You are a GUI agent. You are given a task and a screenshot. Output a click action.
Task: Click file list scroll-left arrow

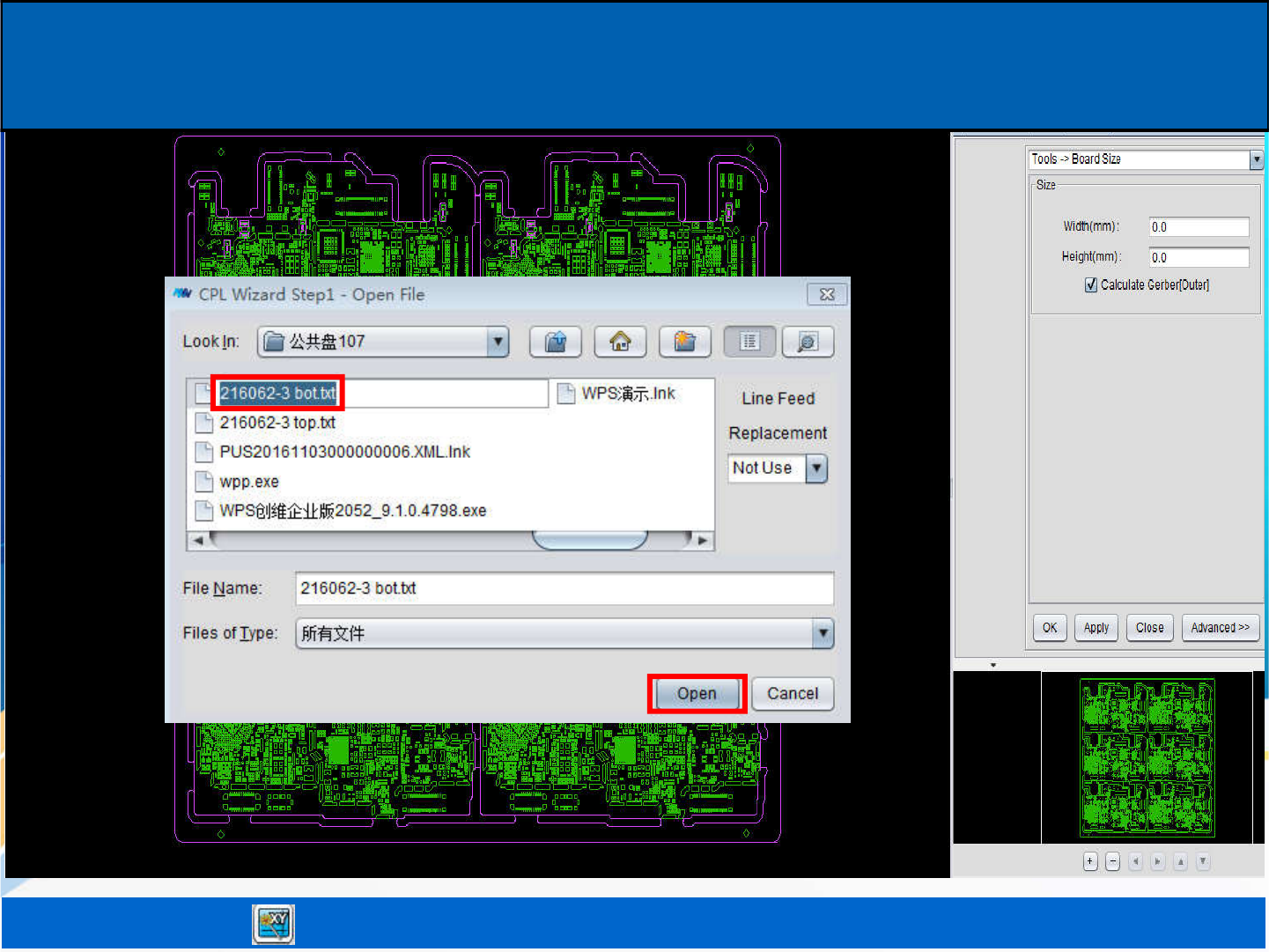click(198, 540)
